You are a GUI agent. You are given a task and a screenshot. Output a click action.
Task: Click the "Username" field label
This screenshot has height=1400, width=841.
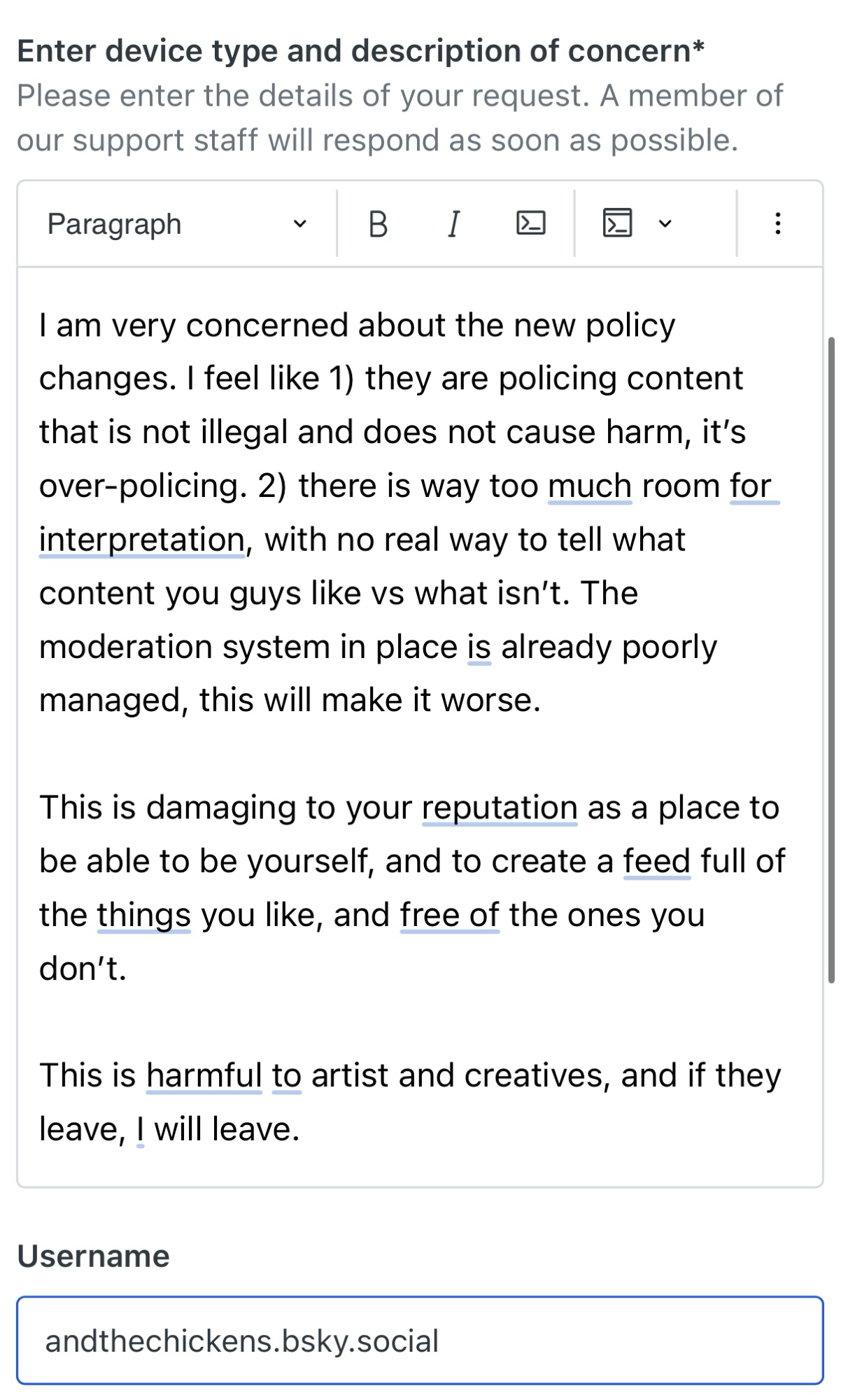pos(93,1256)
